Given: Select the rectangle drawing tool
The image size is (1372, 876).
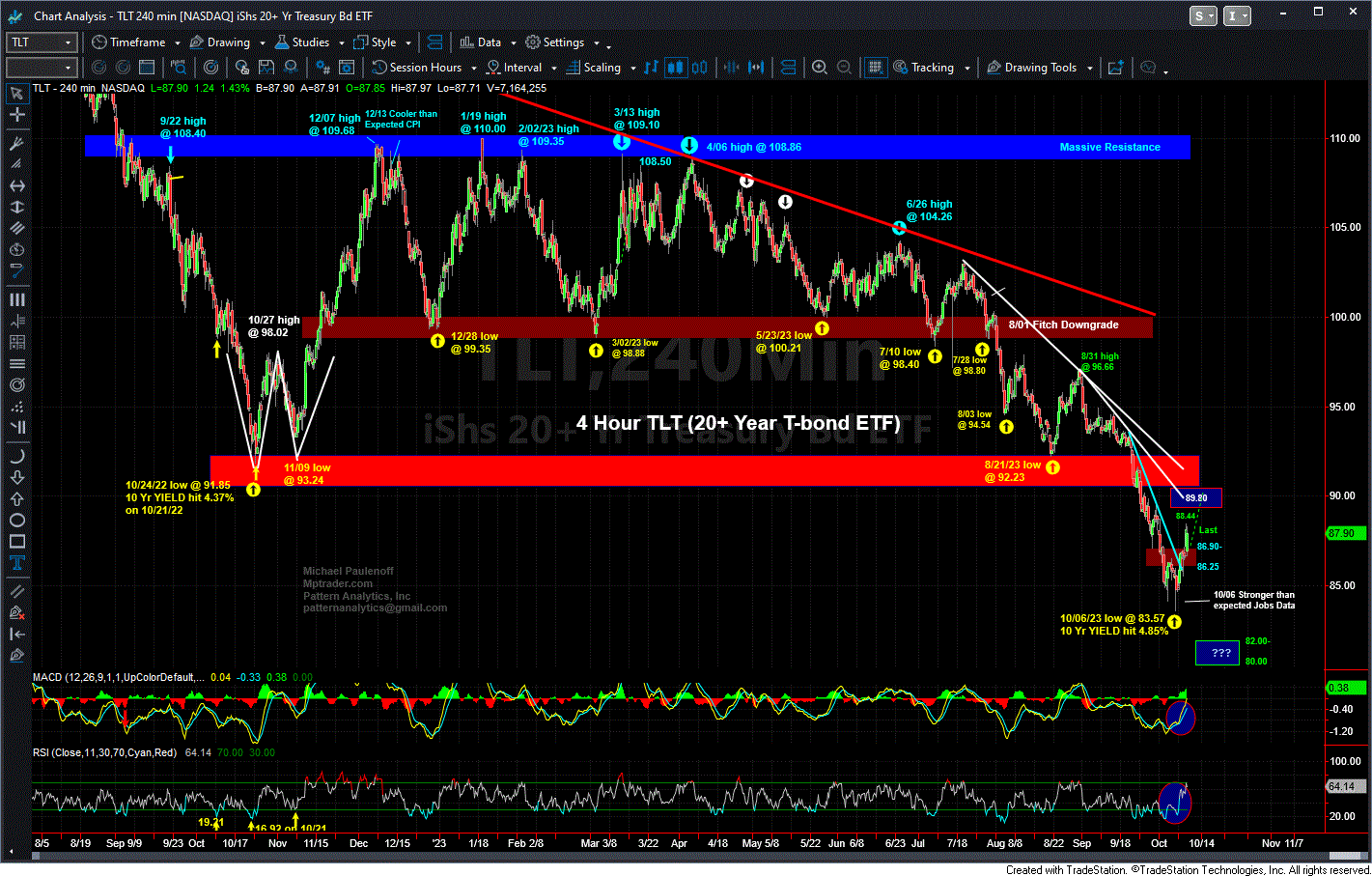Looking at the screenshot, I should coord(16,541).
